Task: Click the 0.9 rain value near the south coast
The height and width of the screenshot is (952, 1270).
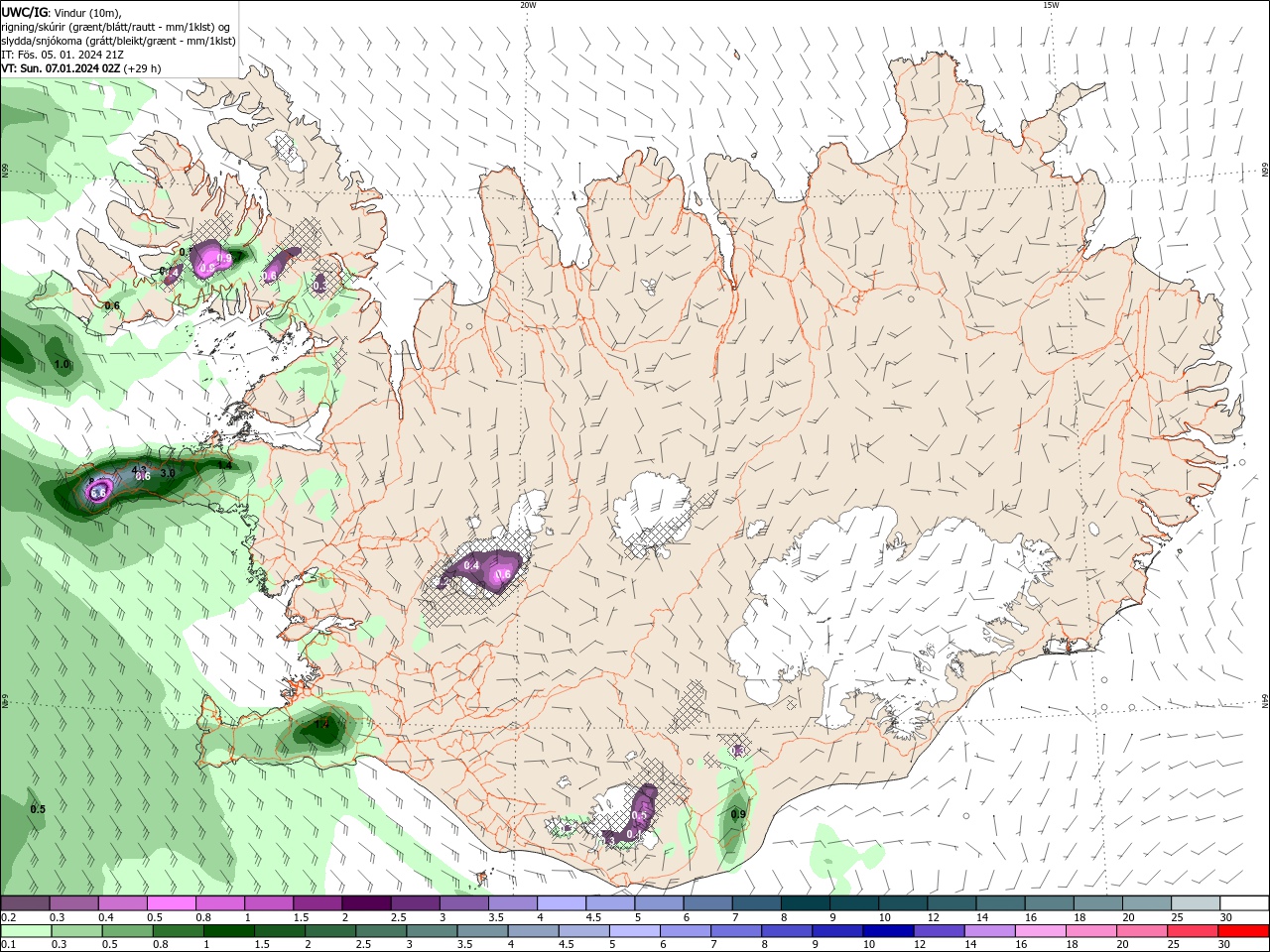Action: [x=737, y=814]
